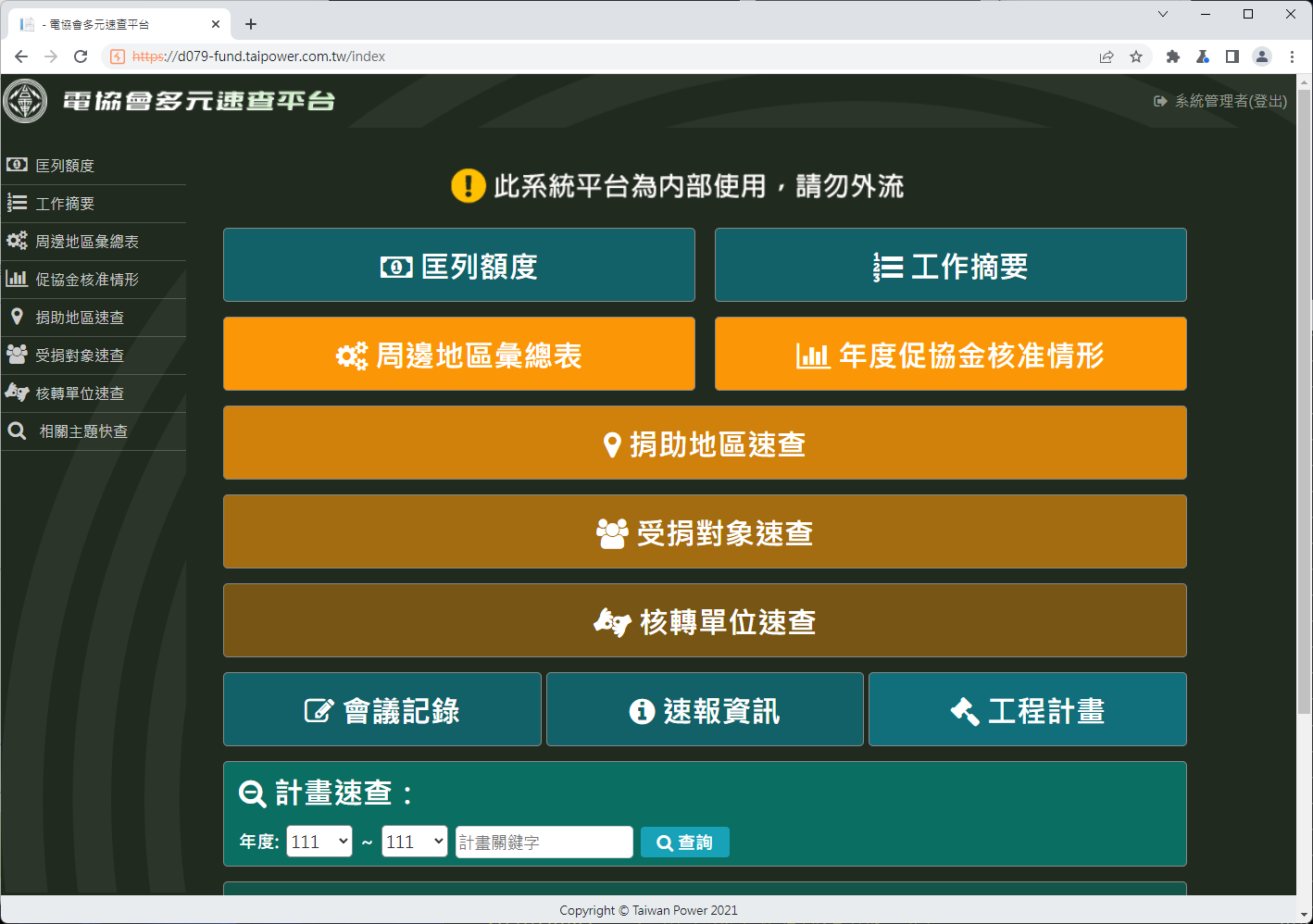
Task: Click the browser forward arrow
Action: [x=51, y=56]
